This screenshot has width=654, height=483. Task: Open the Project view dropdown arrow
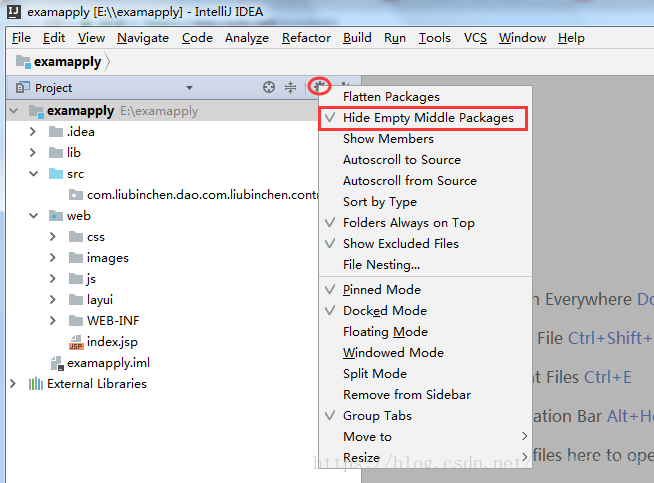click(x=189, y=88)
